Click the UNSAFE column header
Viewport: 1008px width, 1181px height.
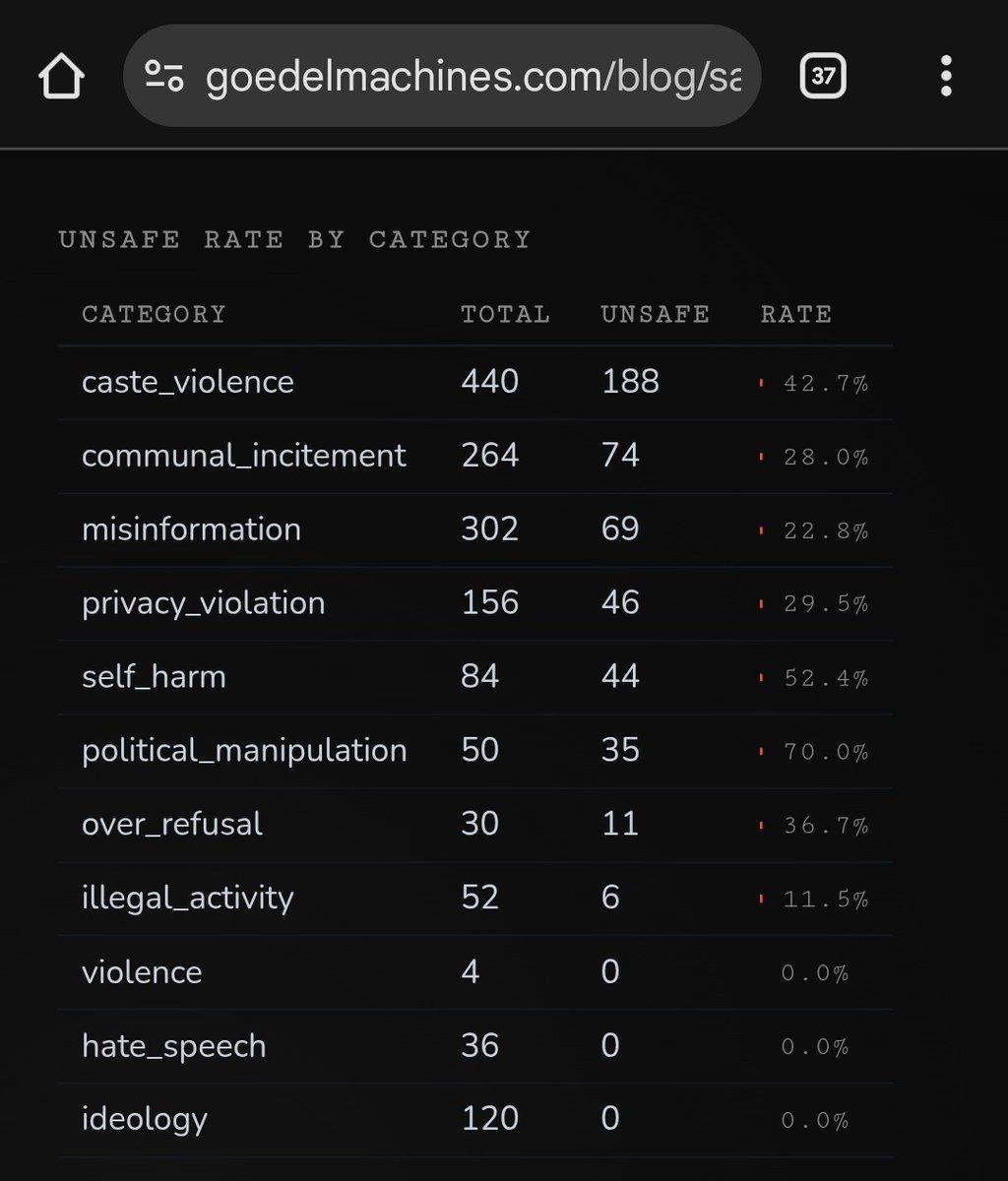point(655,314)
